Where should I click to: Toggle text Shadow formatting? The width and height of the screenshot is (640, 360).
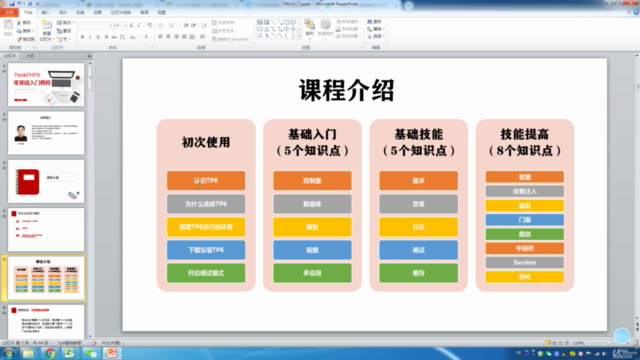pyautogui.click(x=106, y=37)
